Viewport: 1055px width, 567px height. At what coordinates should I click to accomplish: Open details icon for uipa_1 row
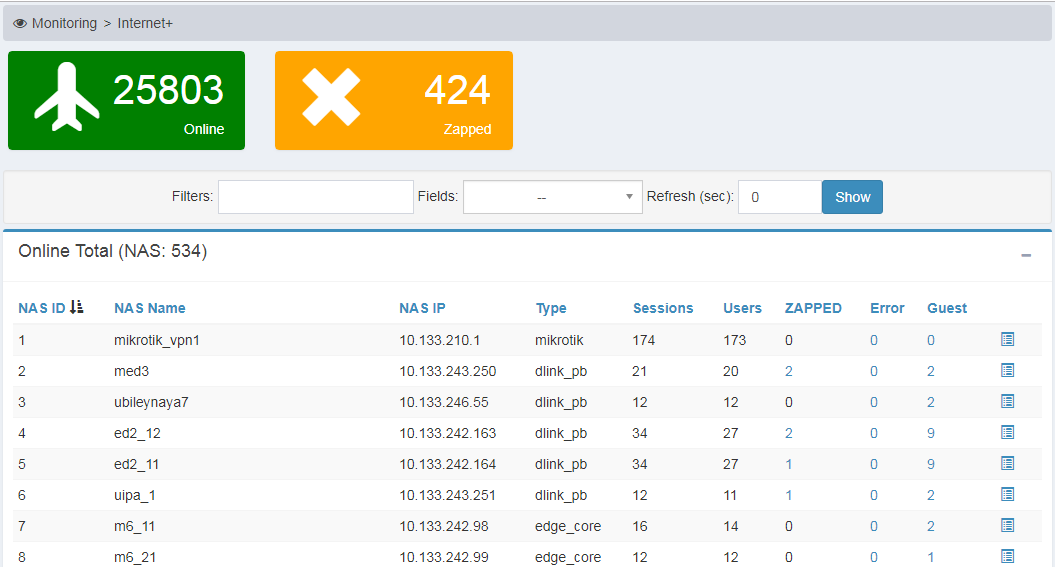[x=1007, y=495]
